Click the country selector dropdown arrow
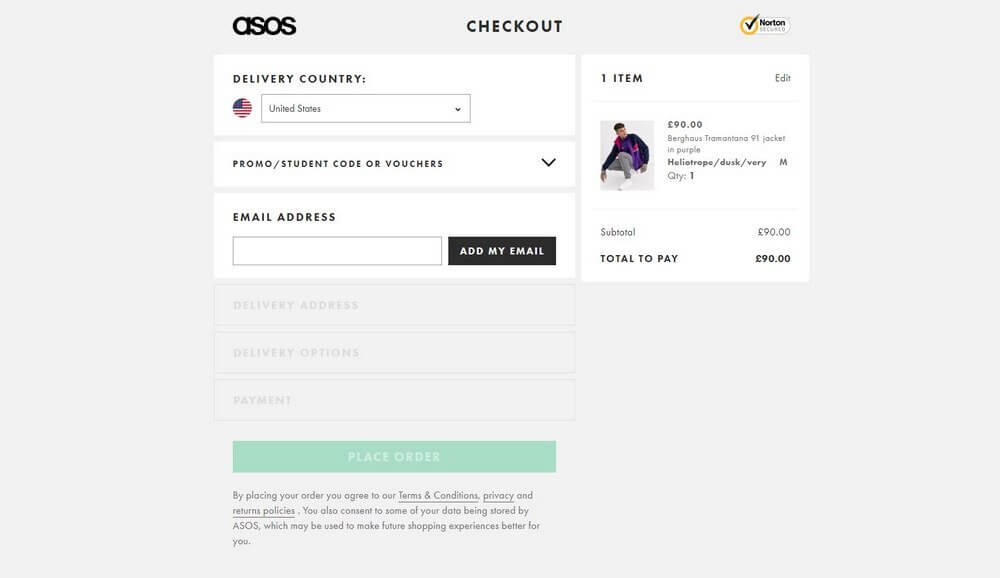 tap(456, 107)
